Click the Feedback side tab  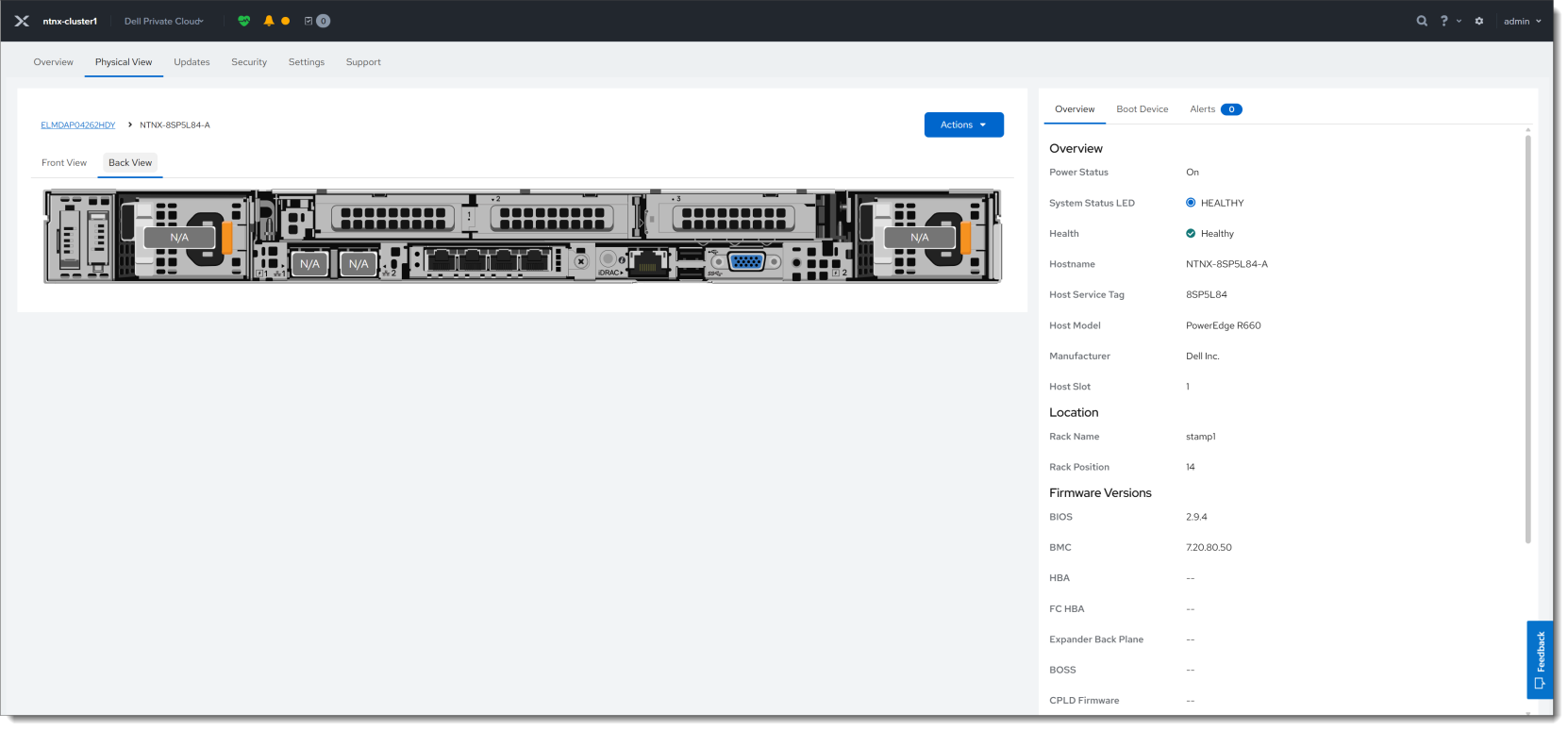(x=1540, y=659)
